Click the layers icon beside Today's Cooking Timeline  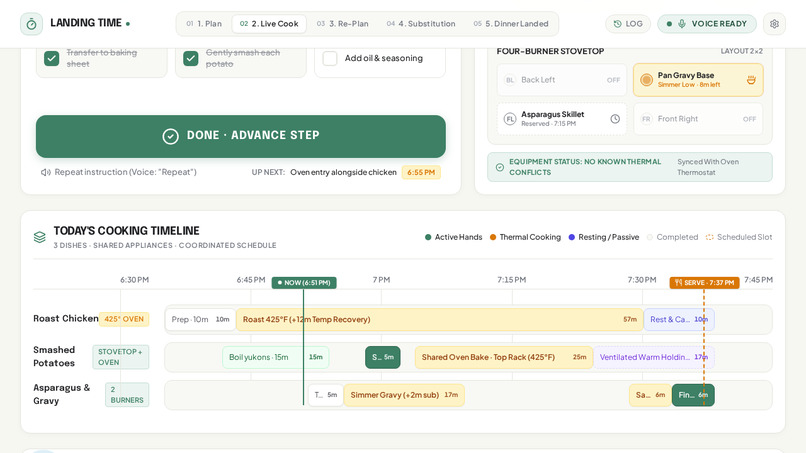coord(40,237)
